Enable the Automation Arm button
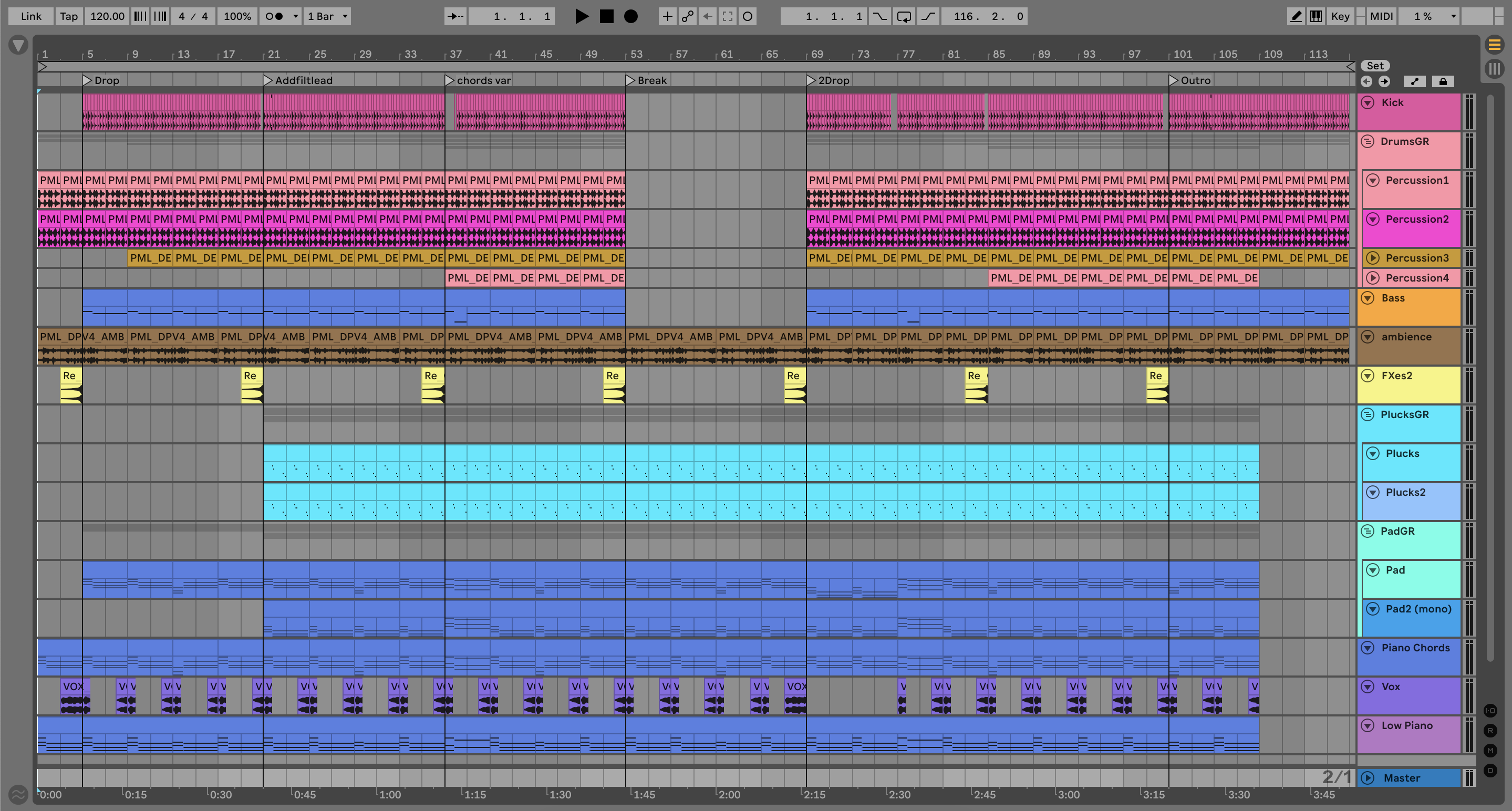Viewport: 1512px width, 811px height. click(687, 16)
